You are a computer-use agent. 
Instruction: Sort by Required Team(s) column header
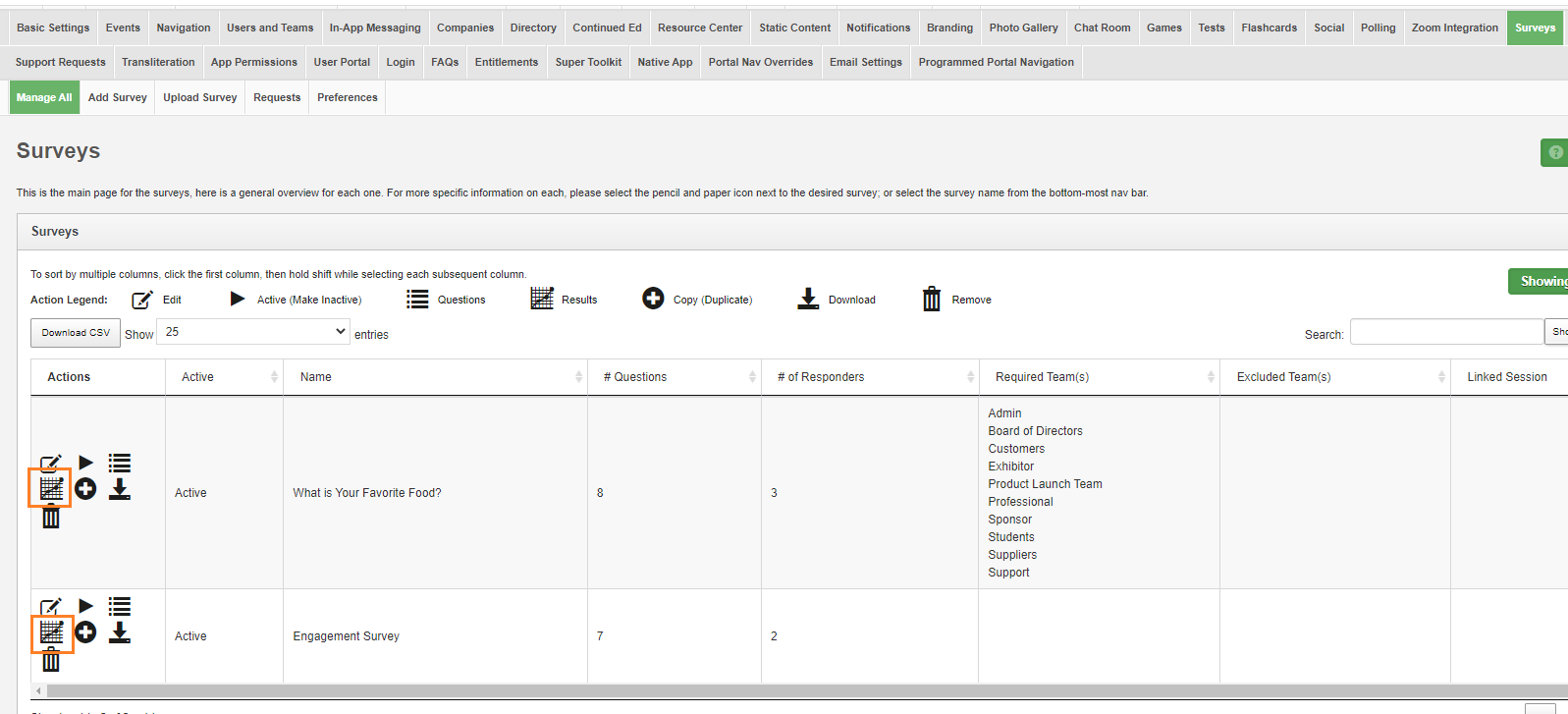(1098, 377)
